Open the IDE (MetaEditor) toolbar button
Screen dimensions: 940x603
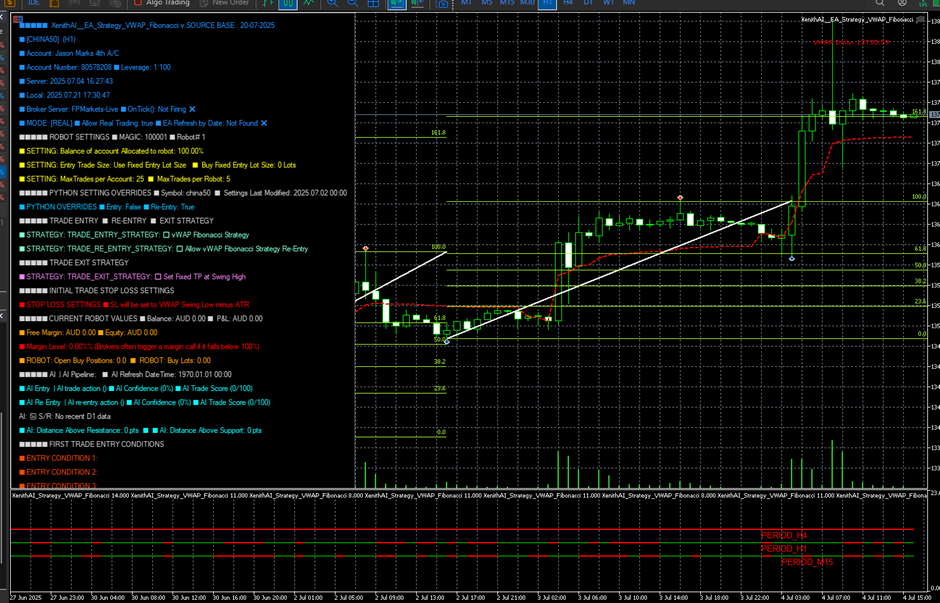(34, 2)
